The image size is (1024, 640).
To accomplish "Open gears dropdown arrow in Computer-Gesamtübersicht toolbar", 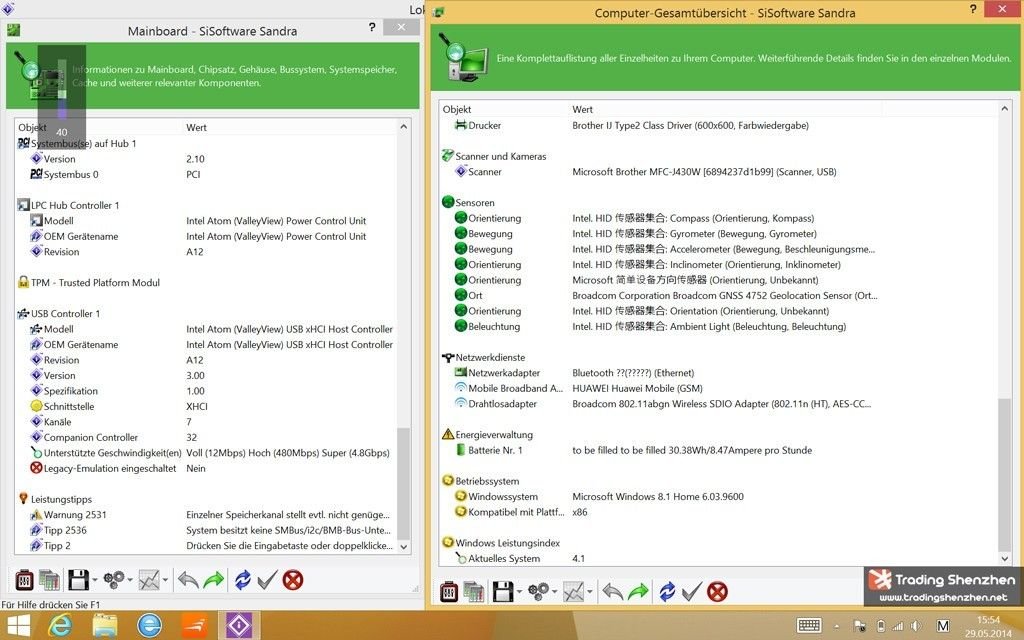I will 554,592.
